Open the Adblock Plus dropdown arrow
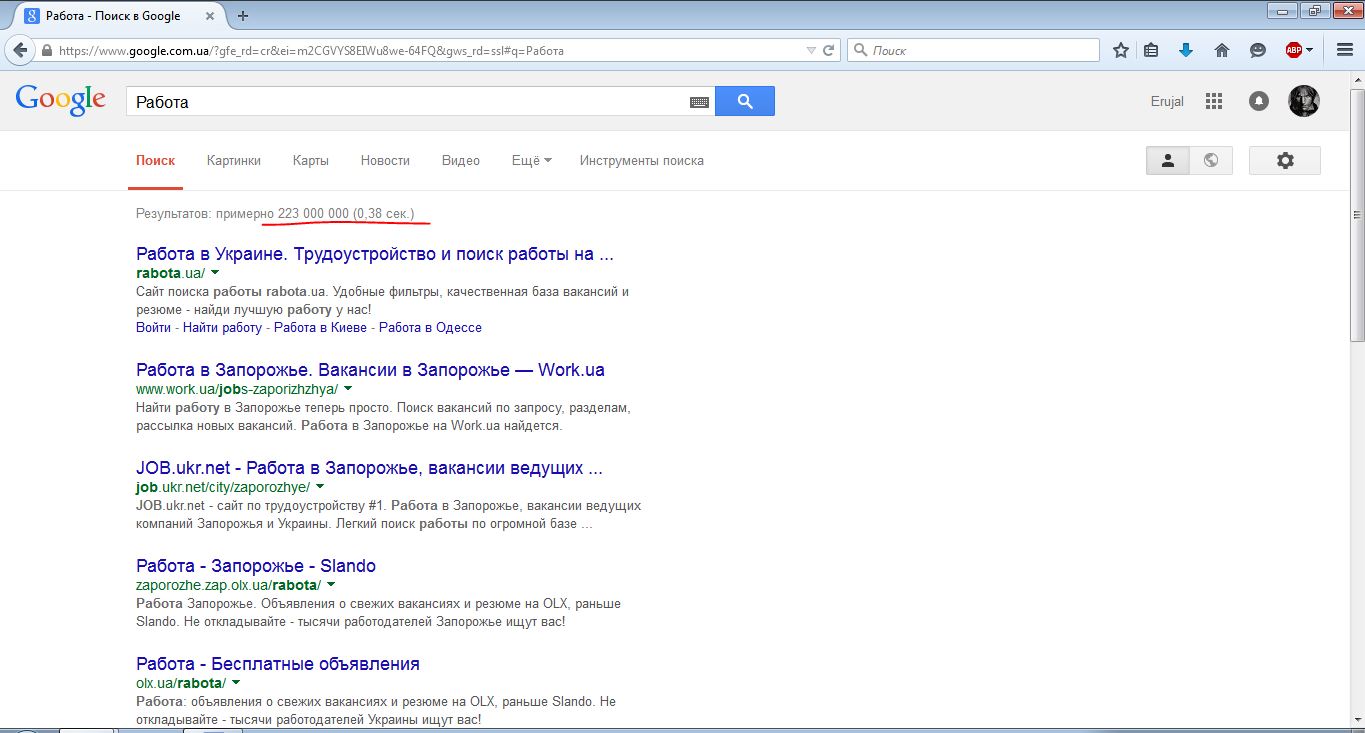This screenshot has height=733, width=1365. point(1309,50)
